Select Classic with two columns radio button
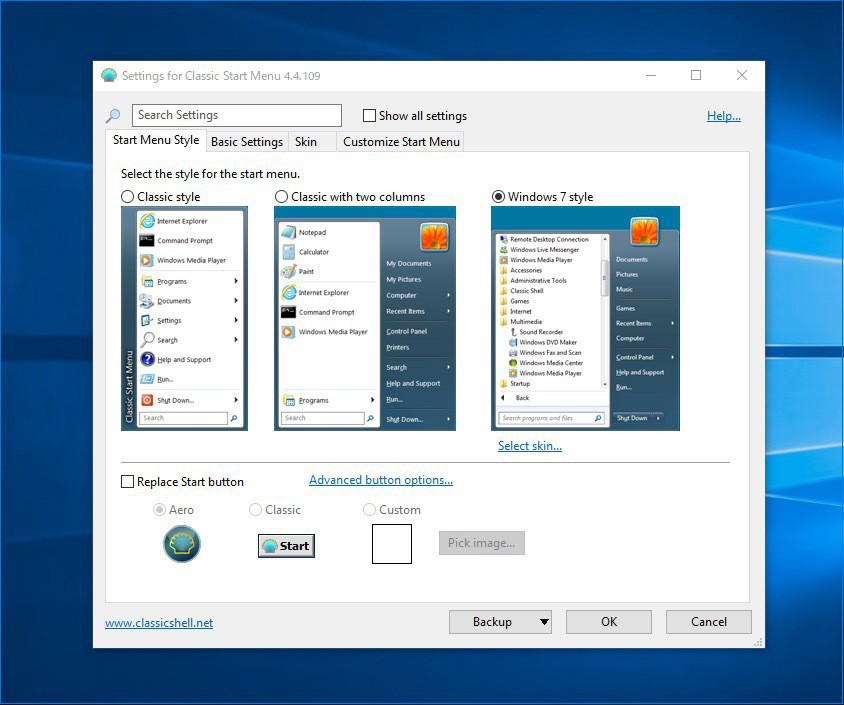This screenshot has width=844, height=705. tap(281, 197)
